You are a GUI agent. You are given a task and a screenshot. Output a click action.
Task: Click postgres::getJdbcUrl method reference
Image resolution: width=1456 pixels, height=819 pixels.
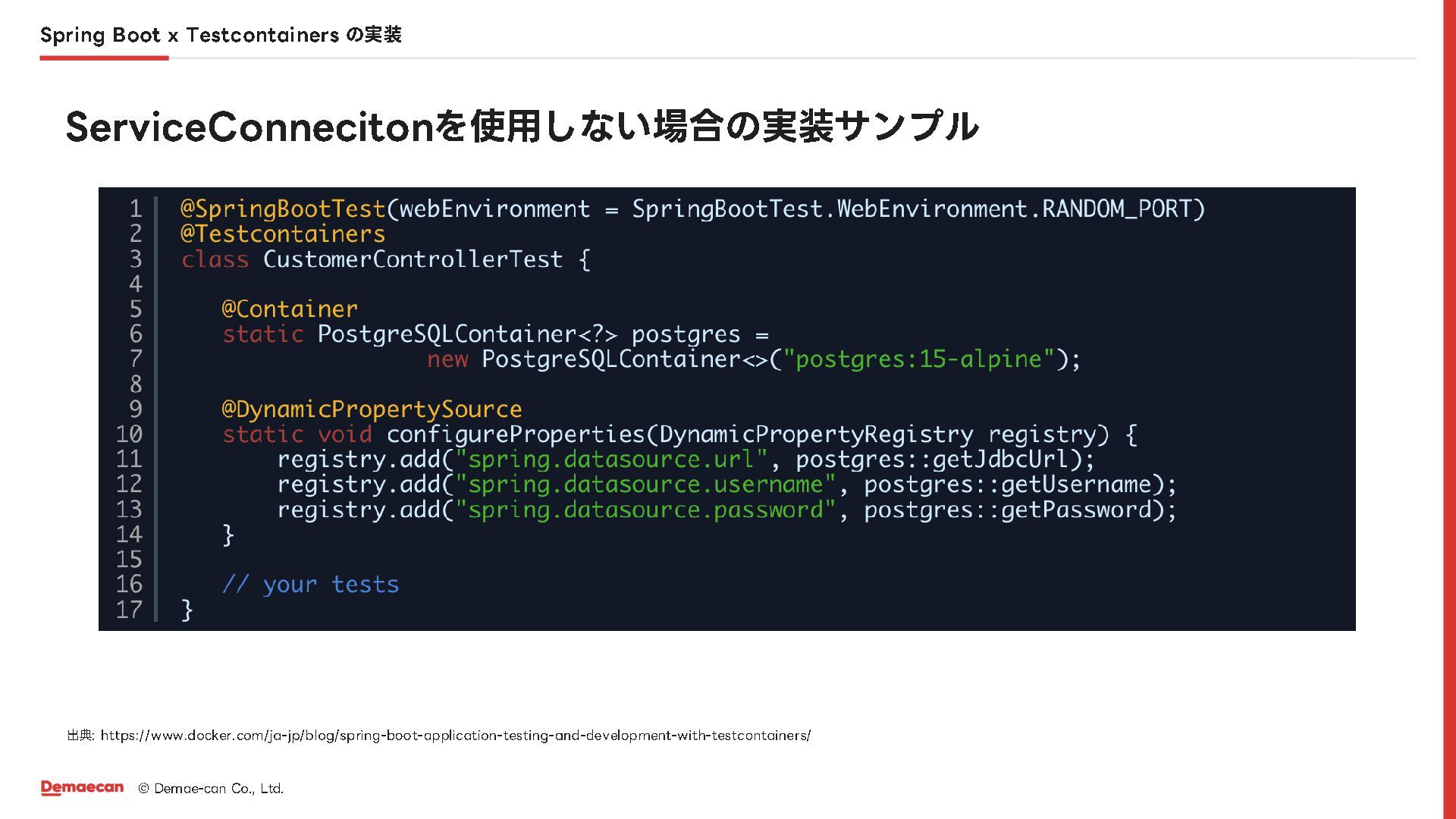(x=932, y=459)
